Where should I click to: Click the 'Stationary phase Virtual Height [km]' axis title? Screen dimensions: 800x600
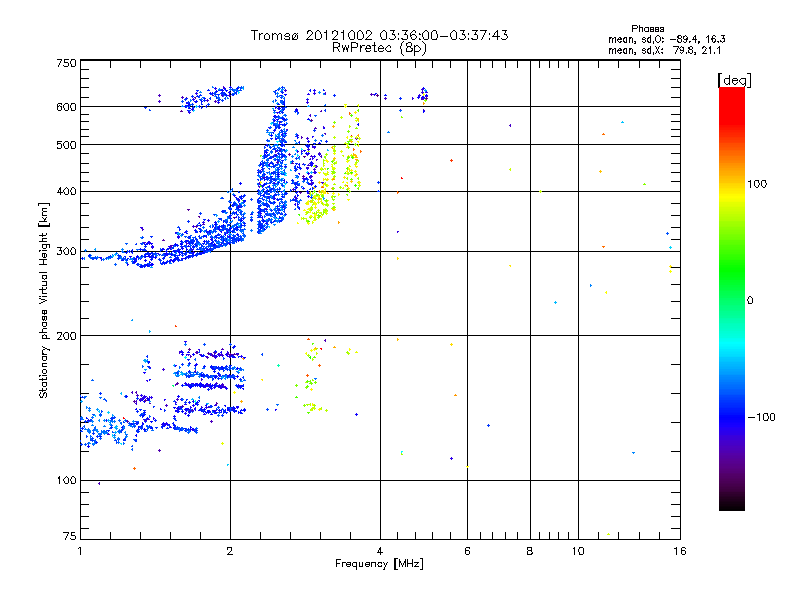[x=43, y=301]
